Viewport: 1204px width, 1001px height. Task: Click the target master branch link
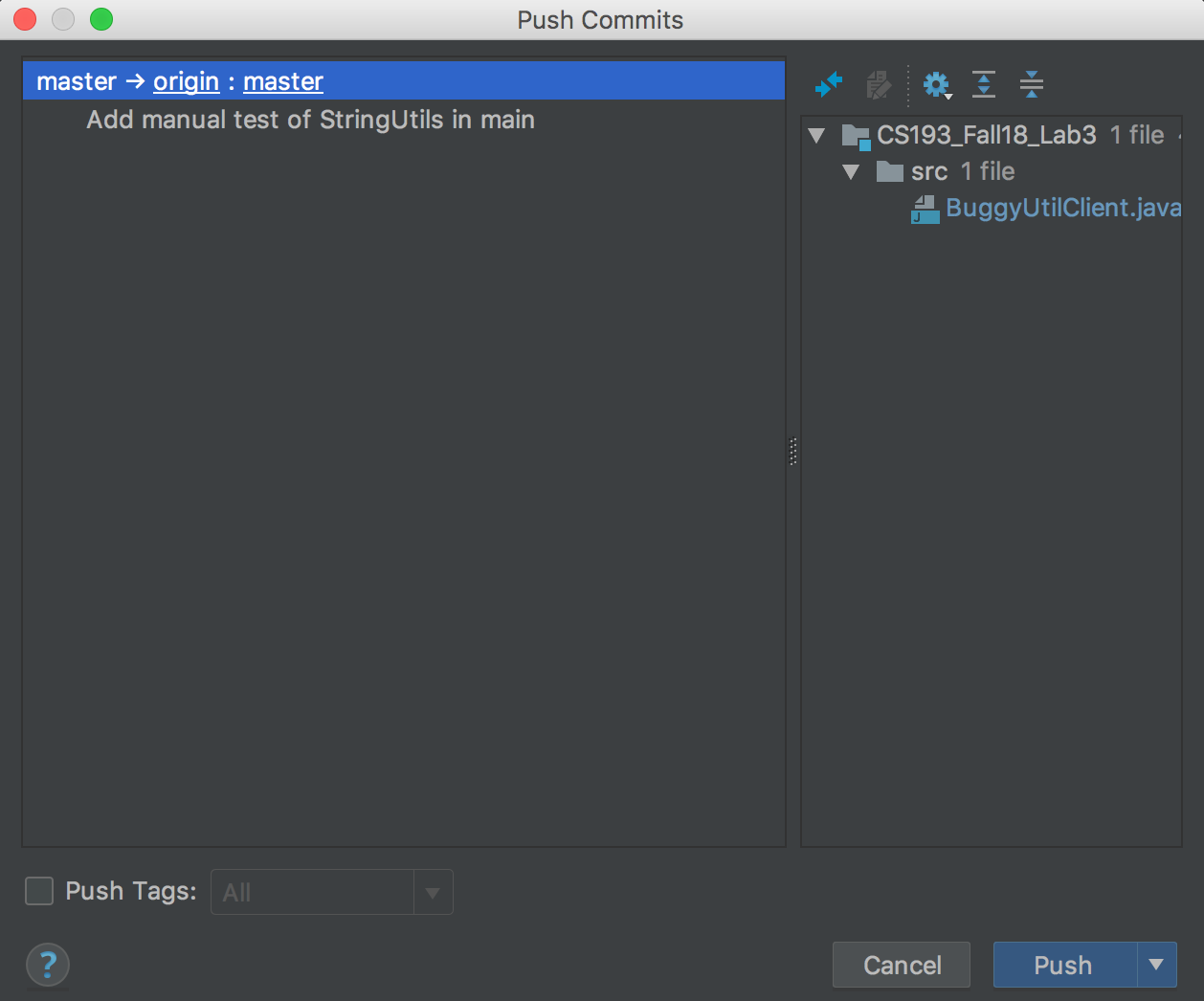(x=283, y=81)
